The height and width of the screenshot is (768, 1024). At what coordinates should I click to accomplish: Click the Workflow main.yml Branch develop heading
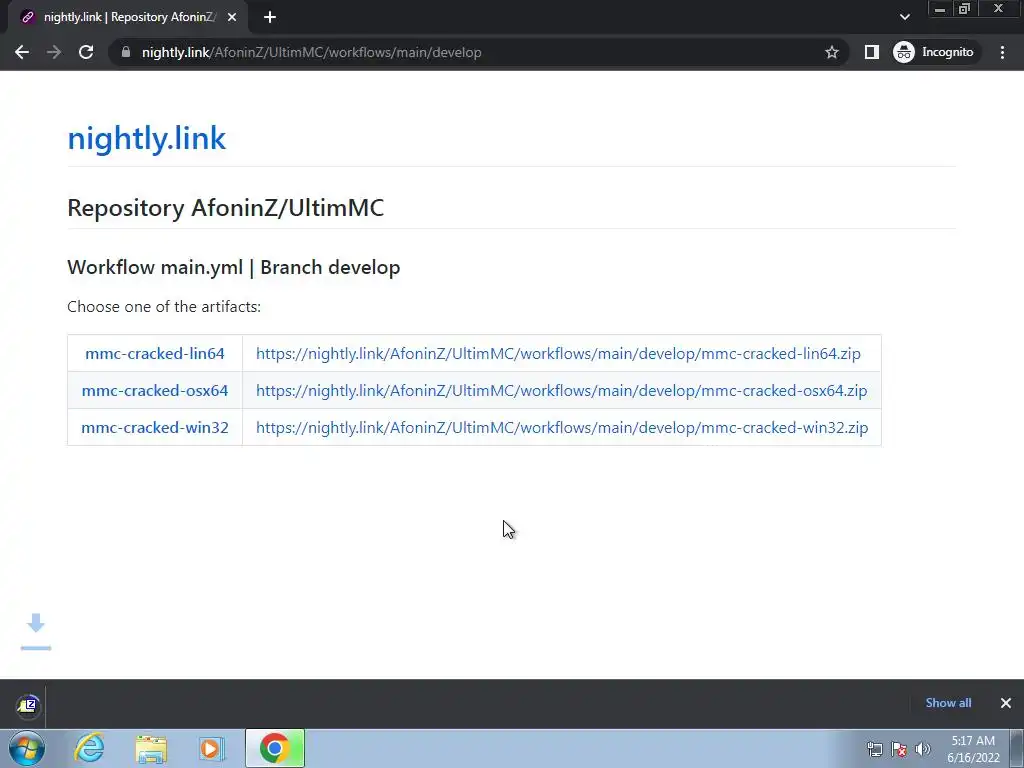[234, 267]
